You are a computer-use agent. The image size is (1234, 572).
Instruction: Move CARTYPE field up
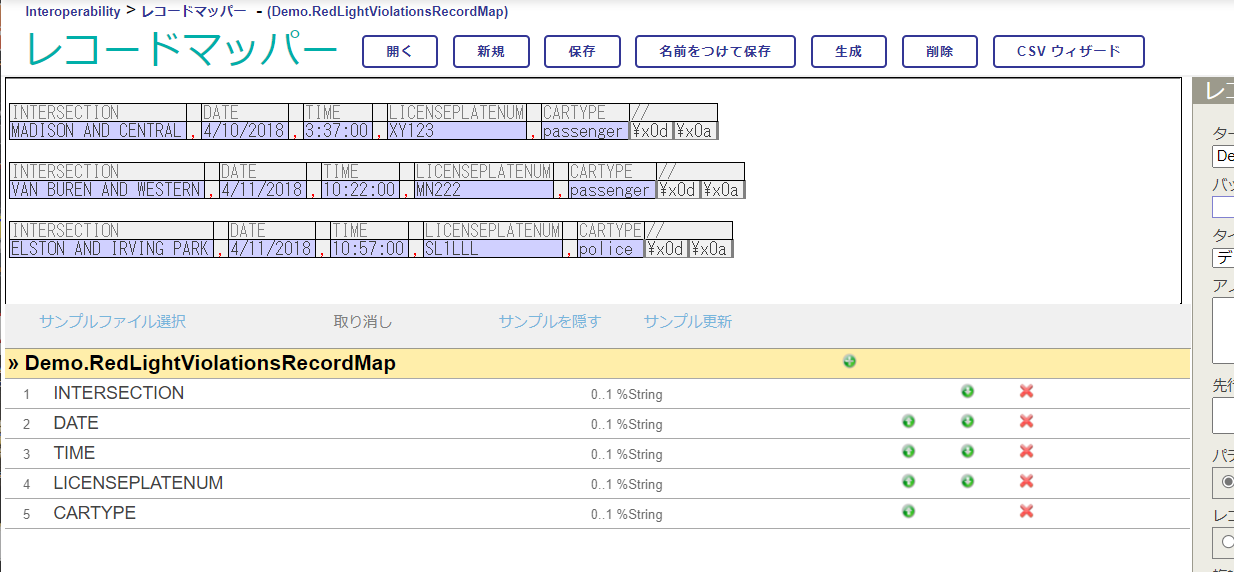(908, 512)
